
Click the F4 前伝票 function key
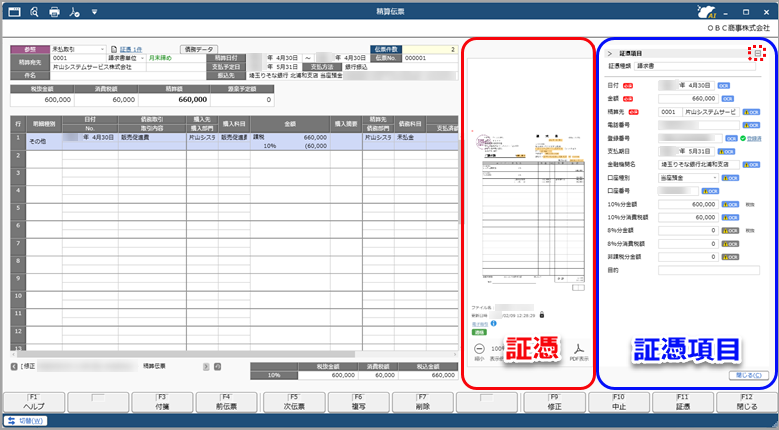[x=227, y=402]
